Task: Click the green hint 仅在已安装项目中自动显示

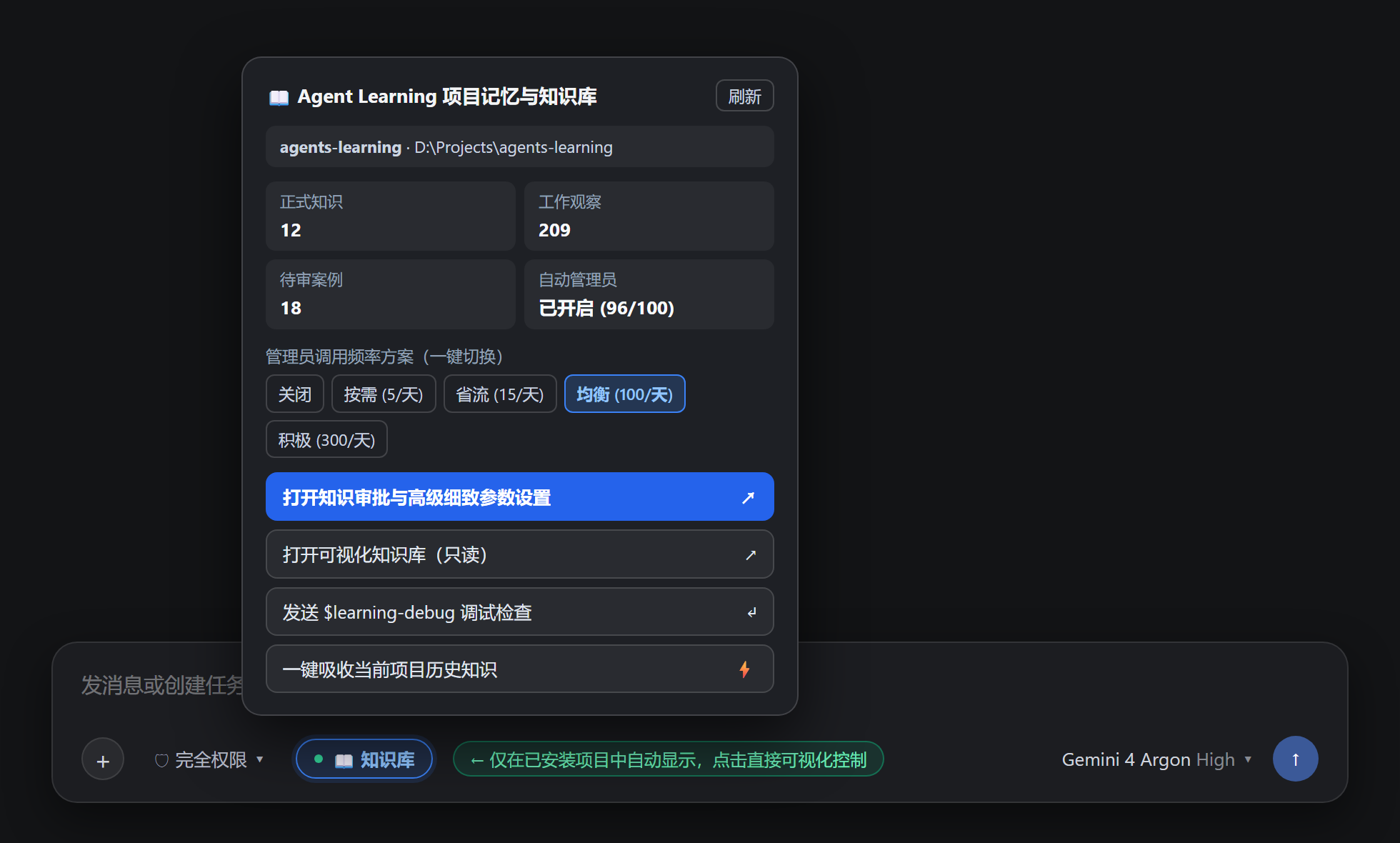Action: pos(668,759)
